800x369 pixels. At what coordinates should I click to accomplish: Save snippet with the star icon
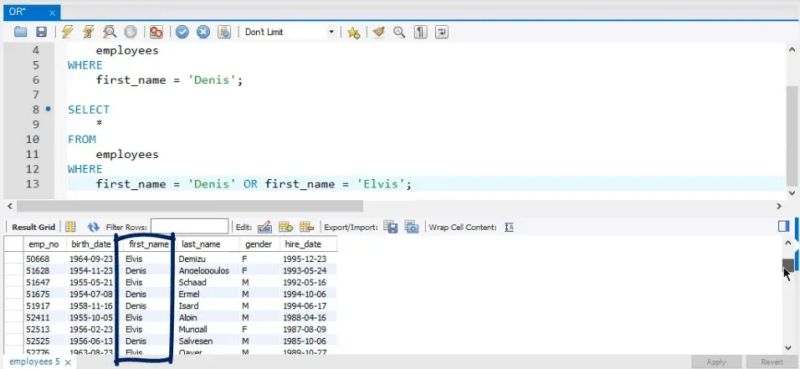pyautogui.click(x=354, y=33)
